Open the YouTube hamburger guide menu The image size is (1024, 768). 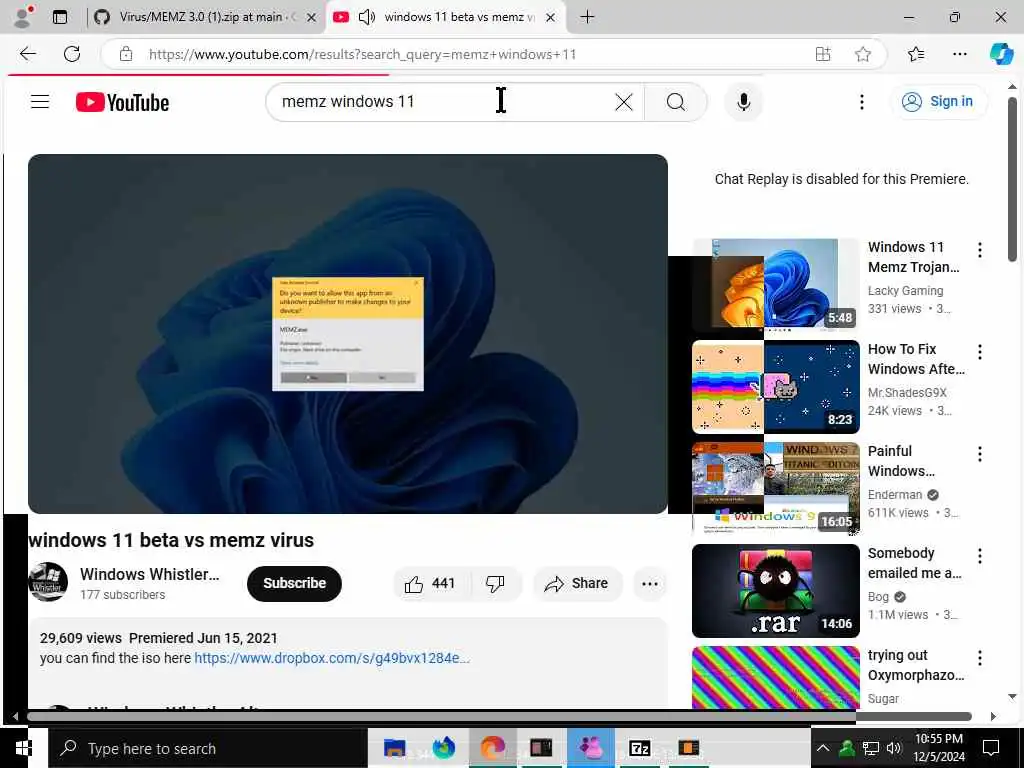[40, 101]
